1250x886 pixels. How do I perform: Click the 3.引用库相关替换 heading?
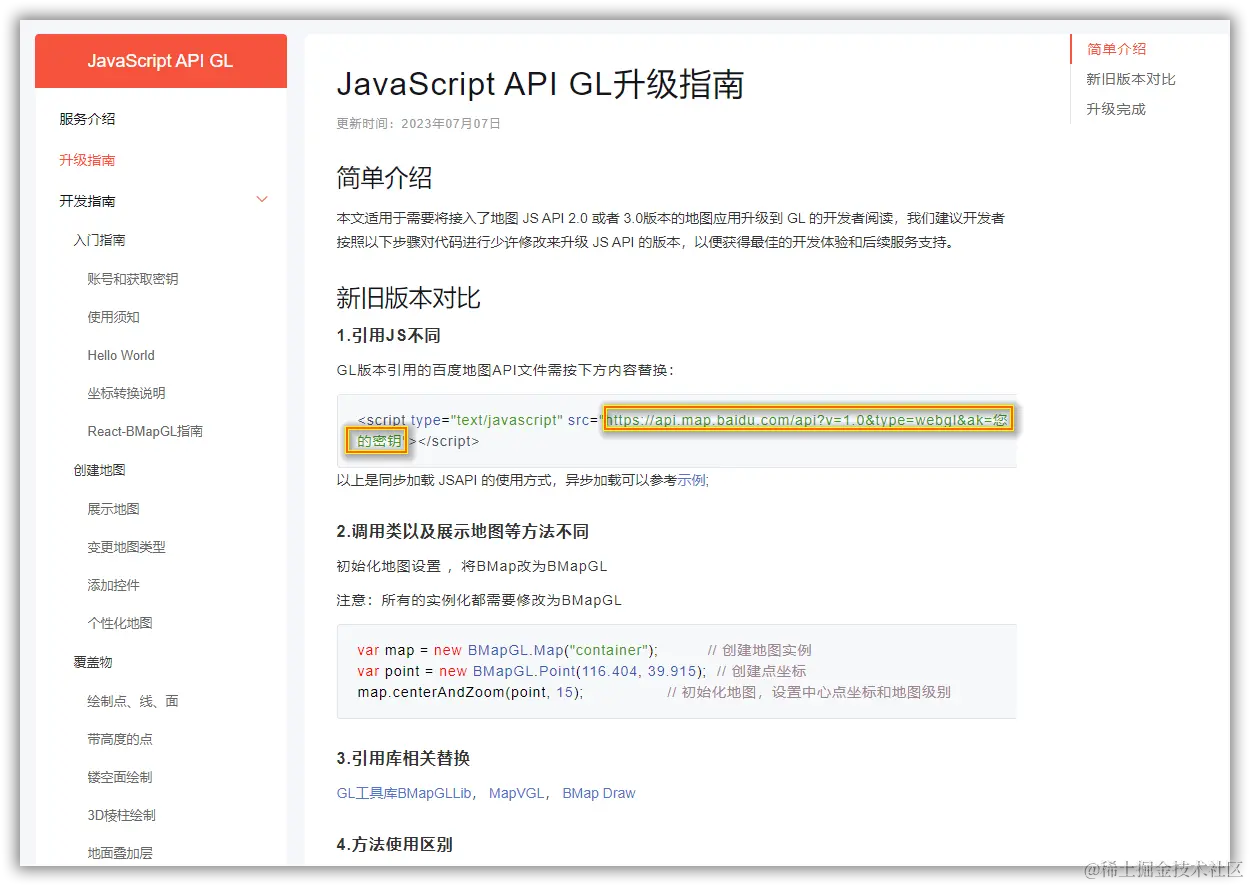tap(403, 758)
